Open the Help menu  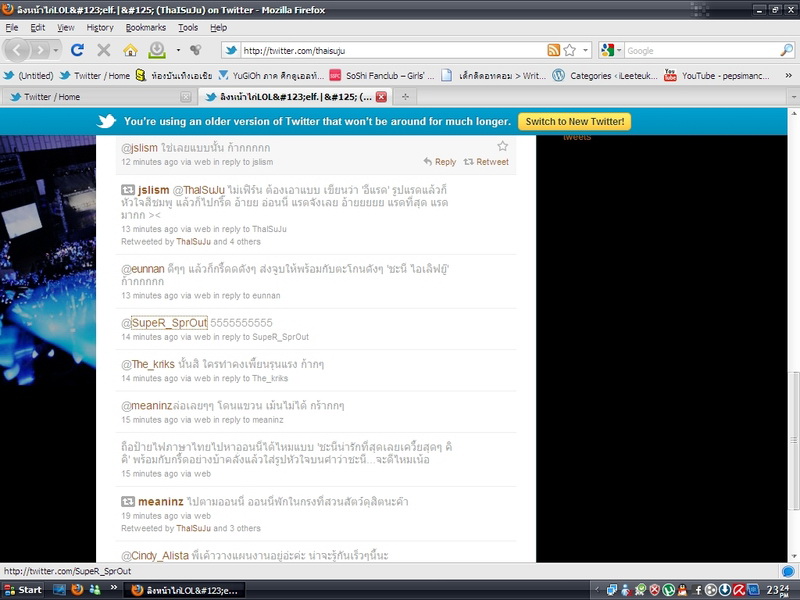[x=218, y=28]
